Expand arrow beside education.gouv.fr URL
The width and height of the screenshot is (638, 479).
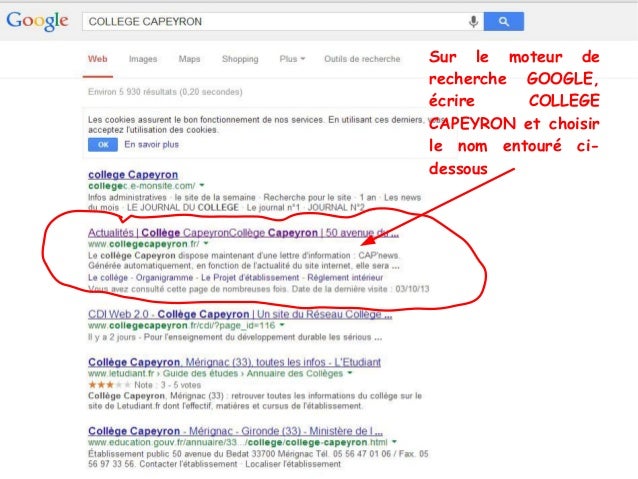pyautogui.click(x=394, y=442)
